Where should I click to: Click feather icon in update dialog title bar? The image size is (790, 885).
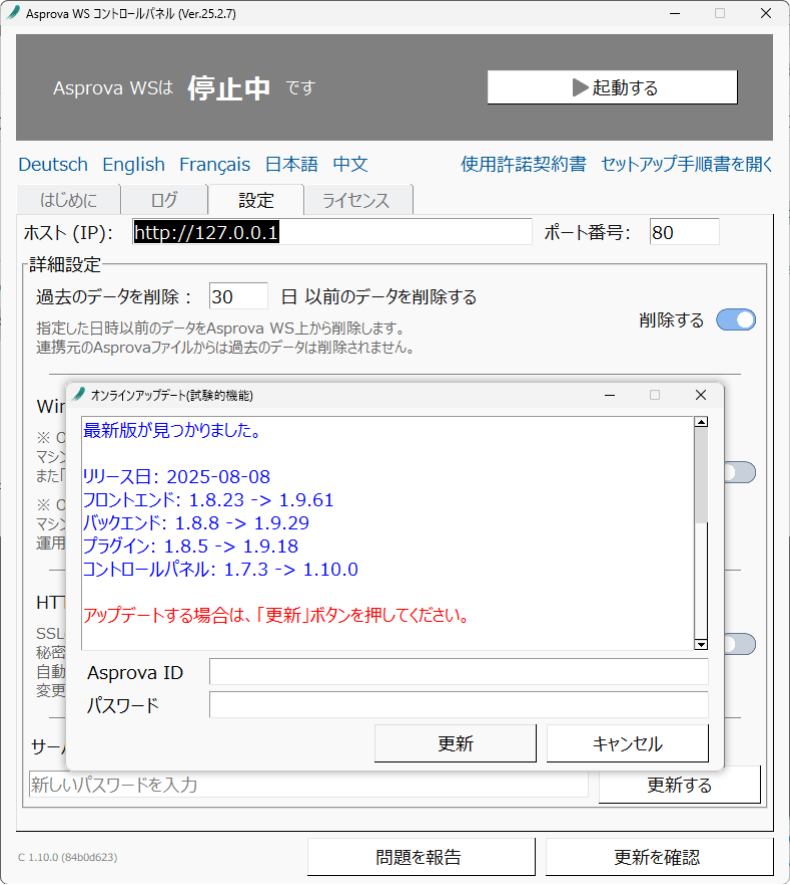click(79, 395)
